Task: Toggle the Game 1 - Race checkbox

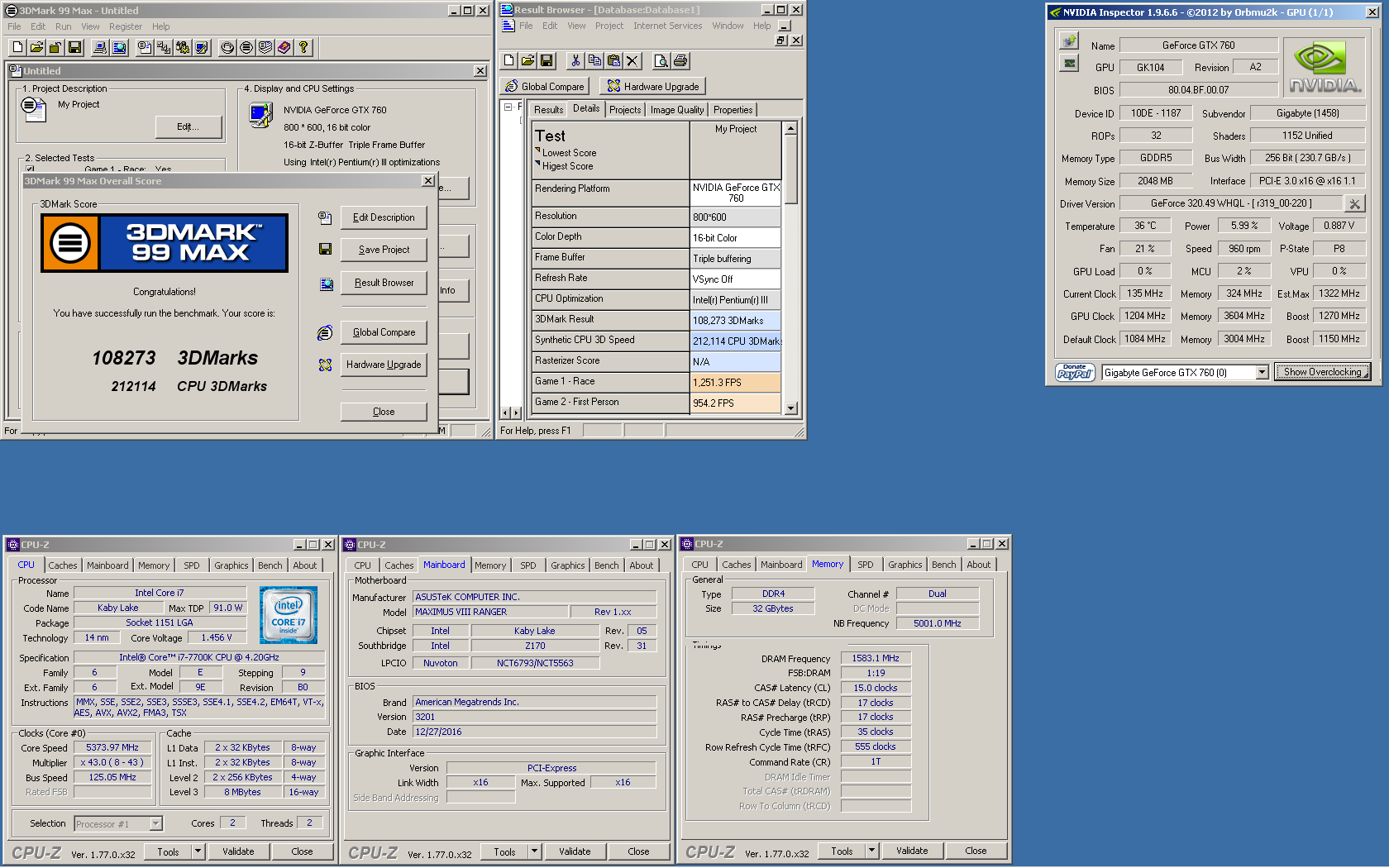Action: [x=30, y=169]
